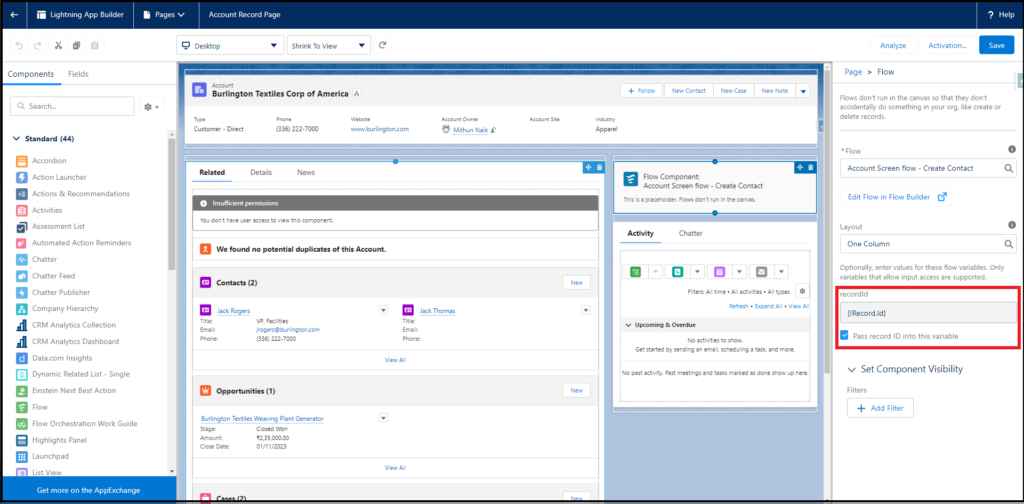Click the Flow Orchestration Work Guide icon
1024x504 pixels.
tap(21, 424)
